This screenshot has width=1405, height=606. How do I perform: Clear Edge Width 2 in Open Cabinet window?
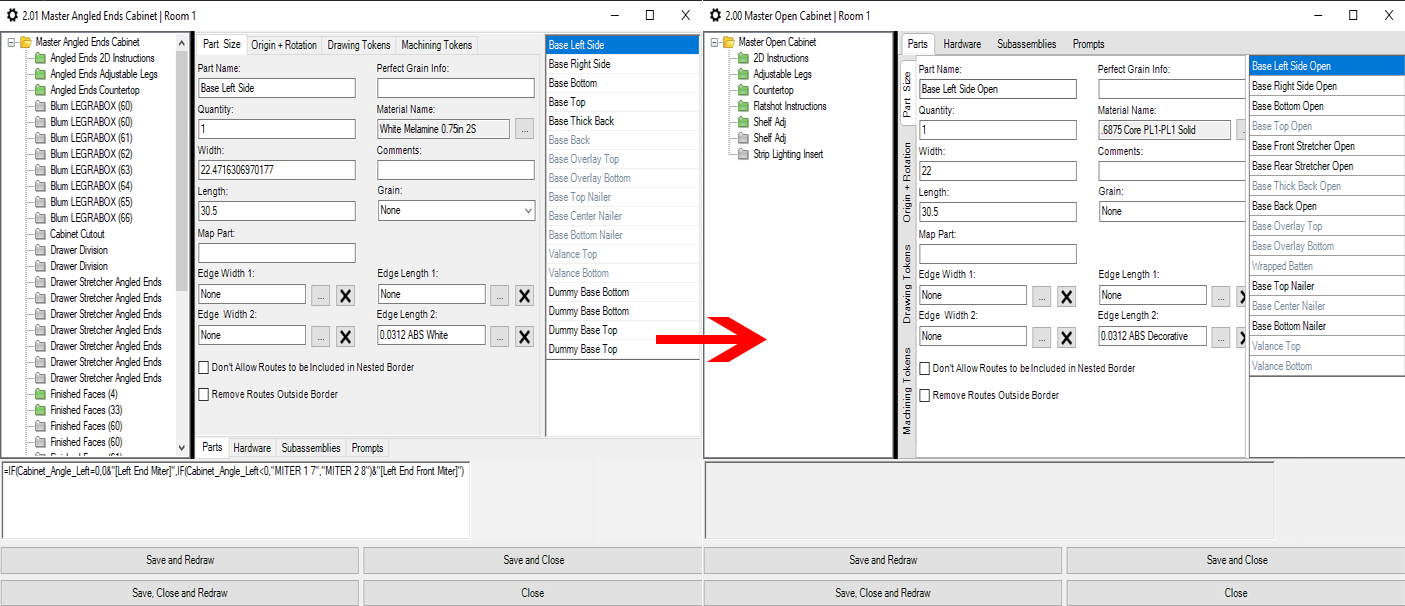(x=1066, y=337)
